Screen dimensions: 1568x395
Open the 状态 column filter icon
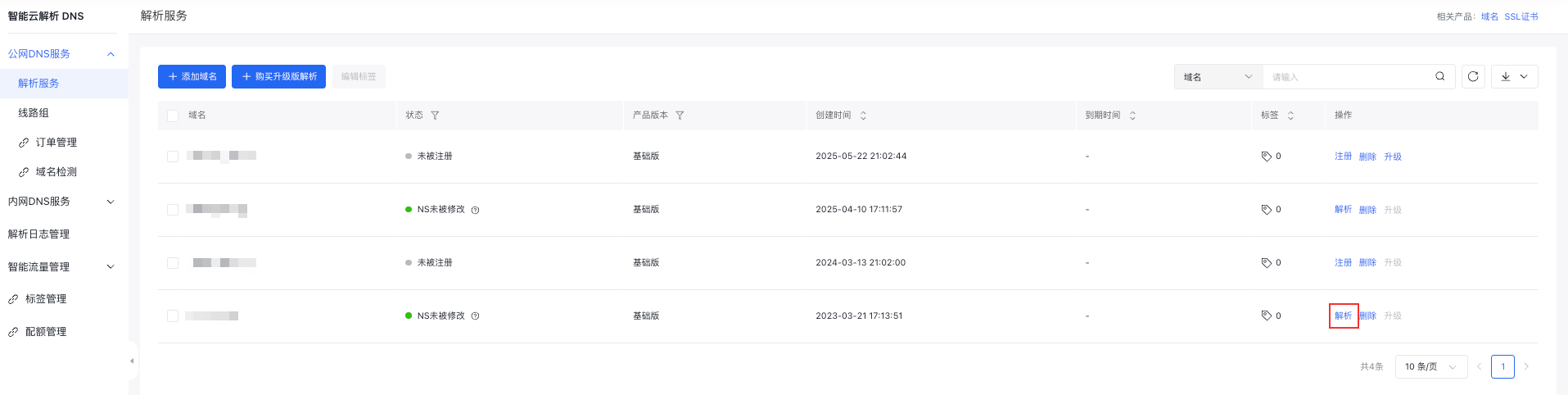[435, 116]
